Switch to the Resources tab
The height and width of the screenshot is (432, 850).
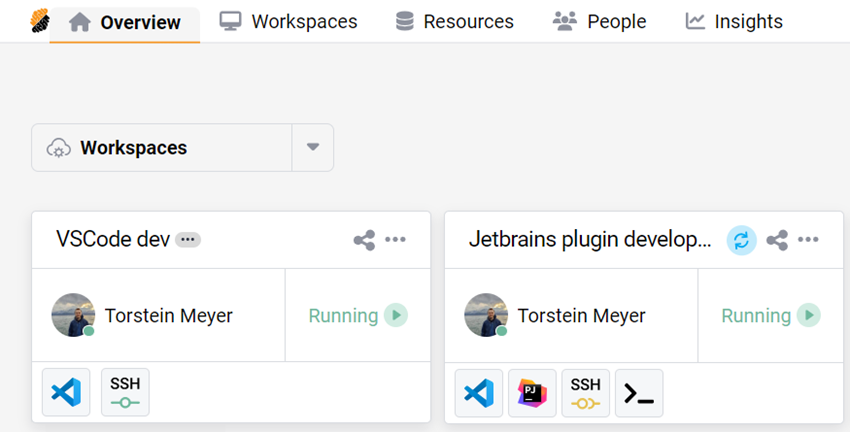[455, 21]
